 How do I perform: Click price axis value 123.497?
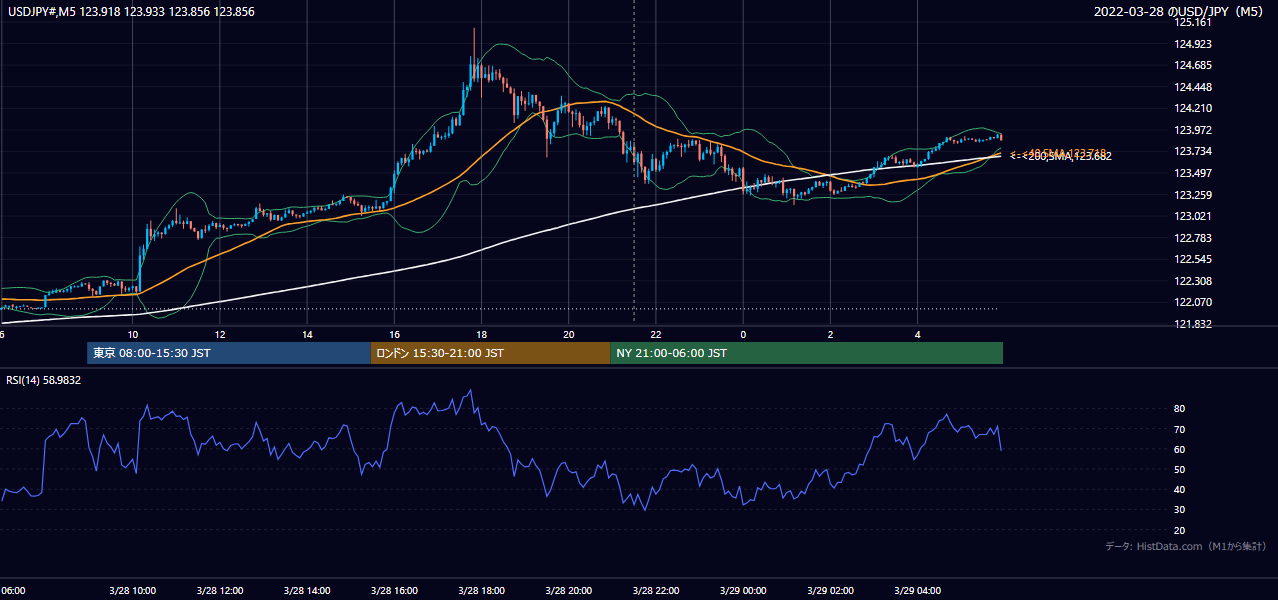coord(1194,173)
